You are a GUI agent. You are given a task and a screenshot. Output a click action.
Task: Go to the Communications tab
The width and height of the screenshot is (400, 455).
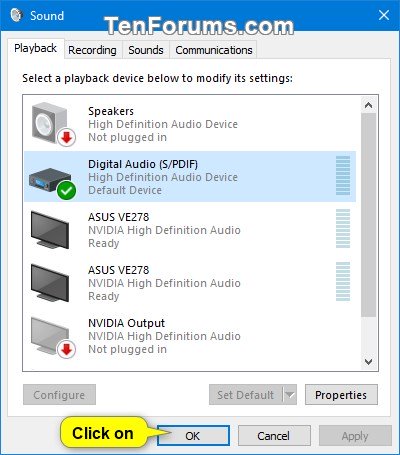214,50
